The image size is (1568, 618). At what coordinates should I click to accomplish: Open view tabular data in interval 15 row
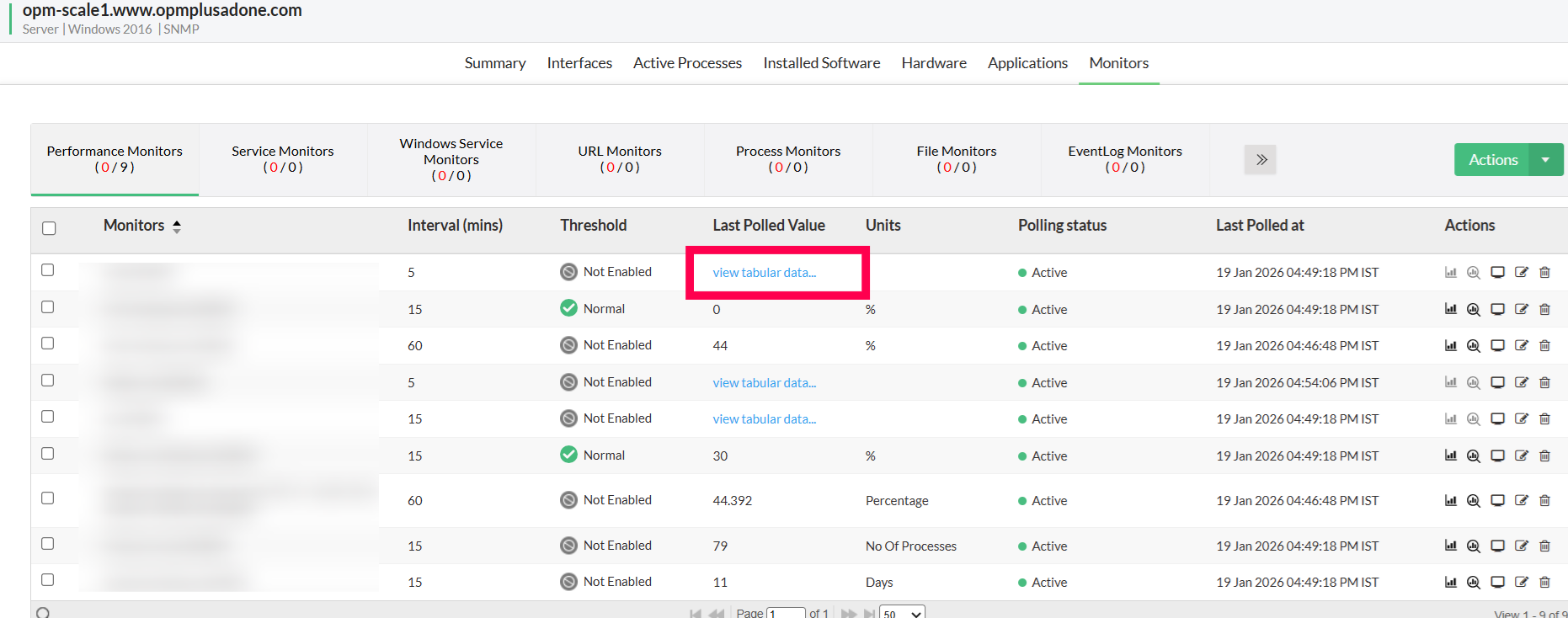pos(765,418)
